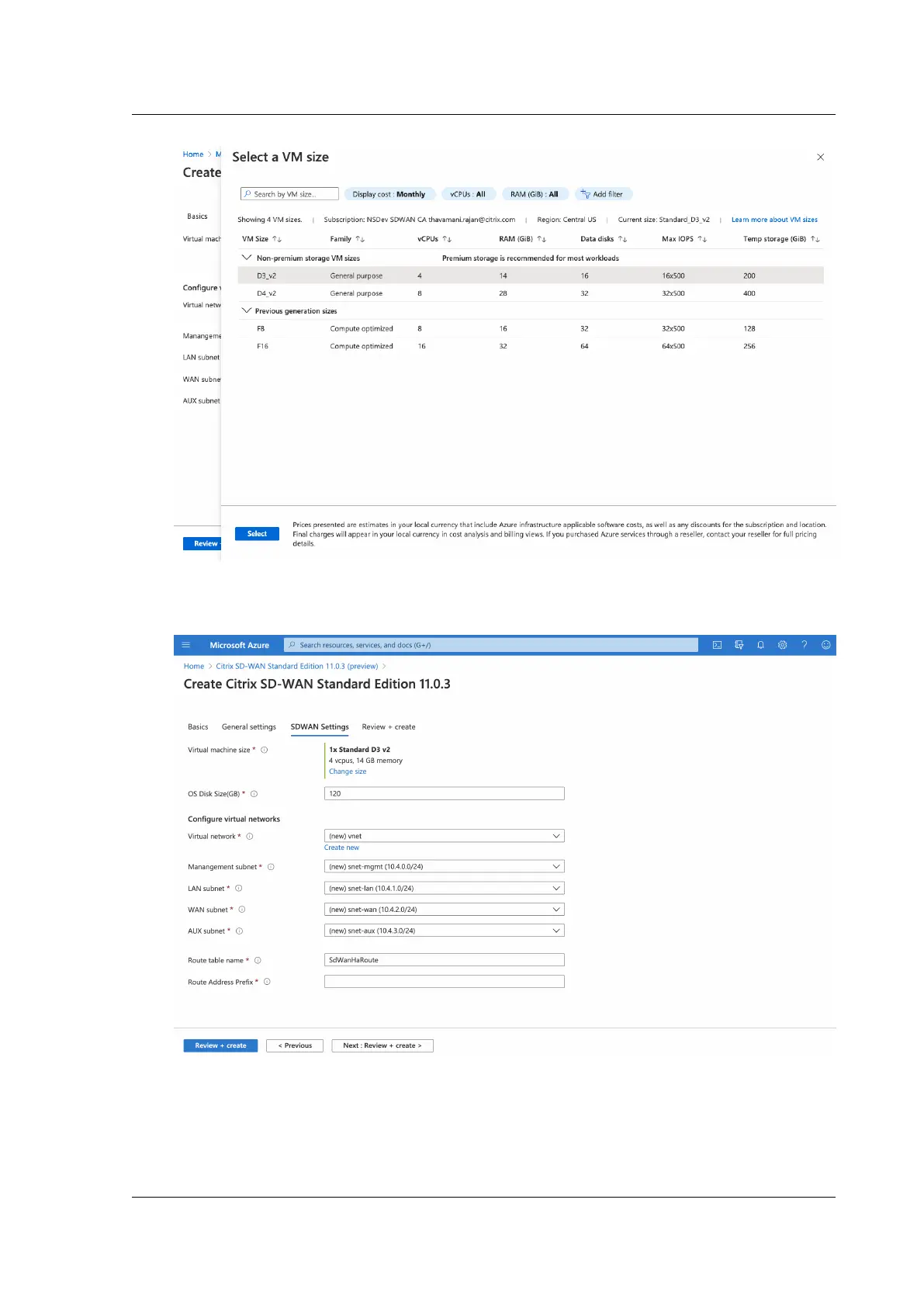
Task: Click info icon beside Management subnet label
Action: 270,867
